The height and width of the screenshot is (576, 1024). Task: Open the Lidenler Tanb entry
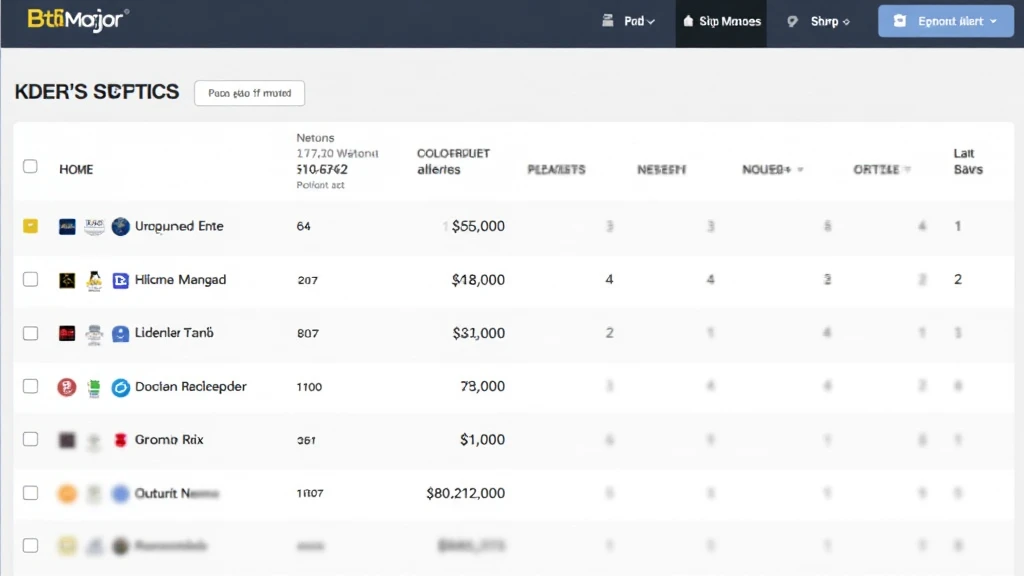(174, 332)
